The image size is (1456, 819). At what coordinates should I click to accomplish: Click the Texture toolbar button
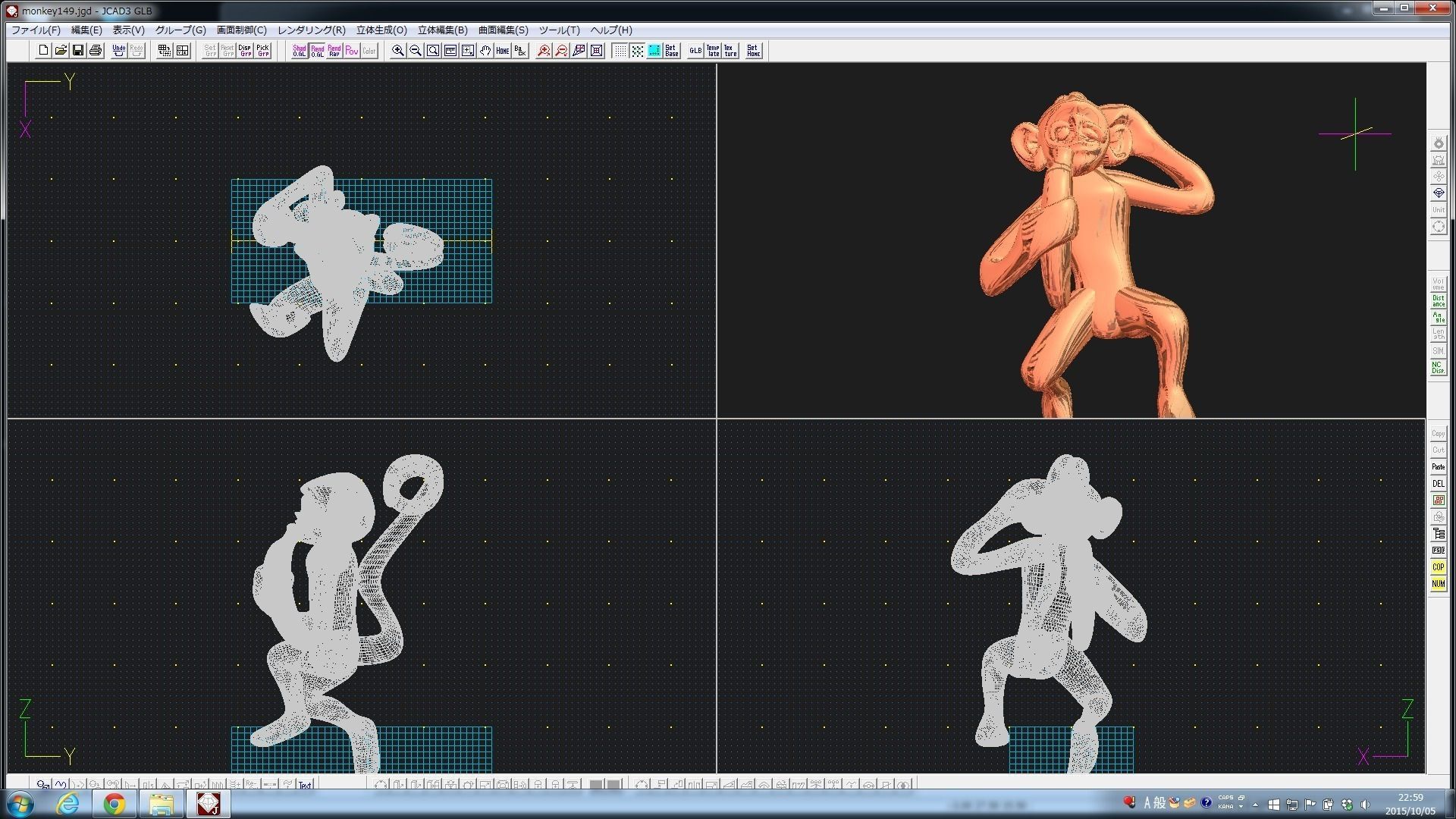click(730, 51)
